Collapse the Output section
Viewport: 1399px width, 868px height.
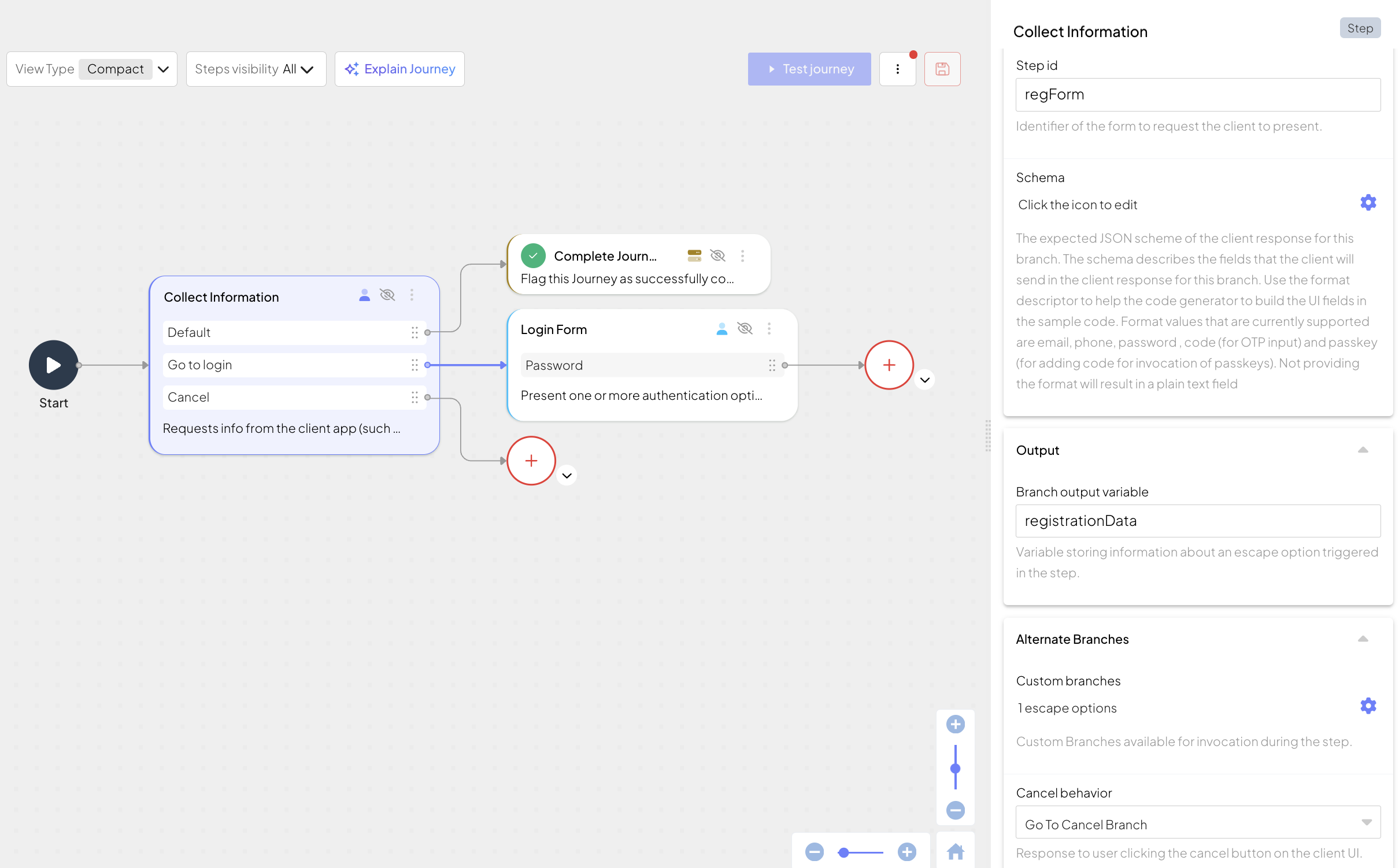[x=1362, y=450]
